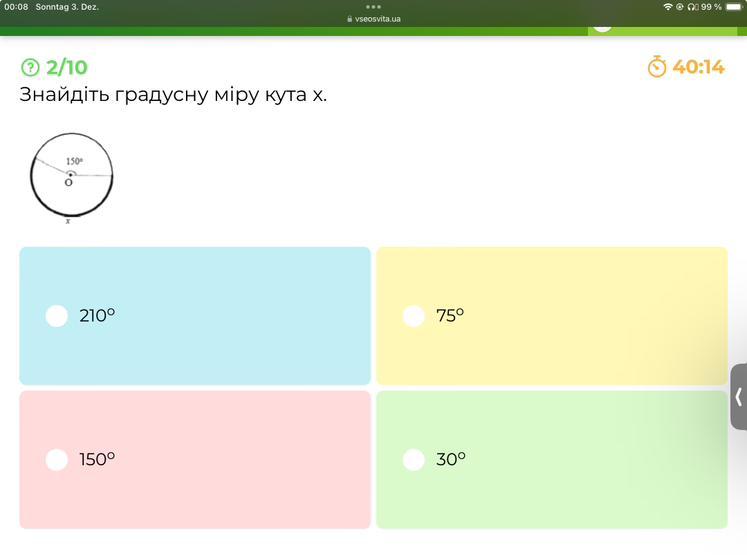Tap the battery icon at top right
The height and width of the screenshot is (560, 747).
(x=734, y=7)
